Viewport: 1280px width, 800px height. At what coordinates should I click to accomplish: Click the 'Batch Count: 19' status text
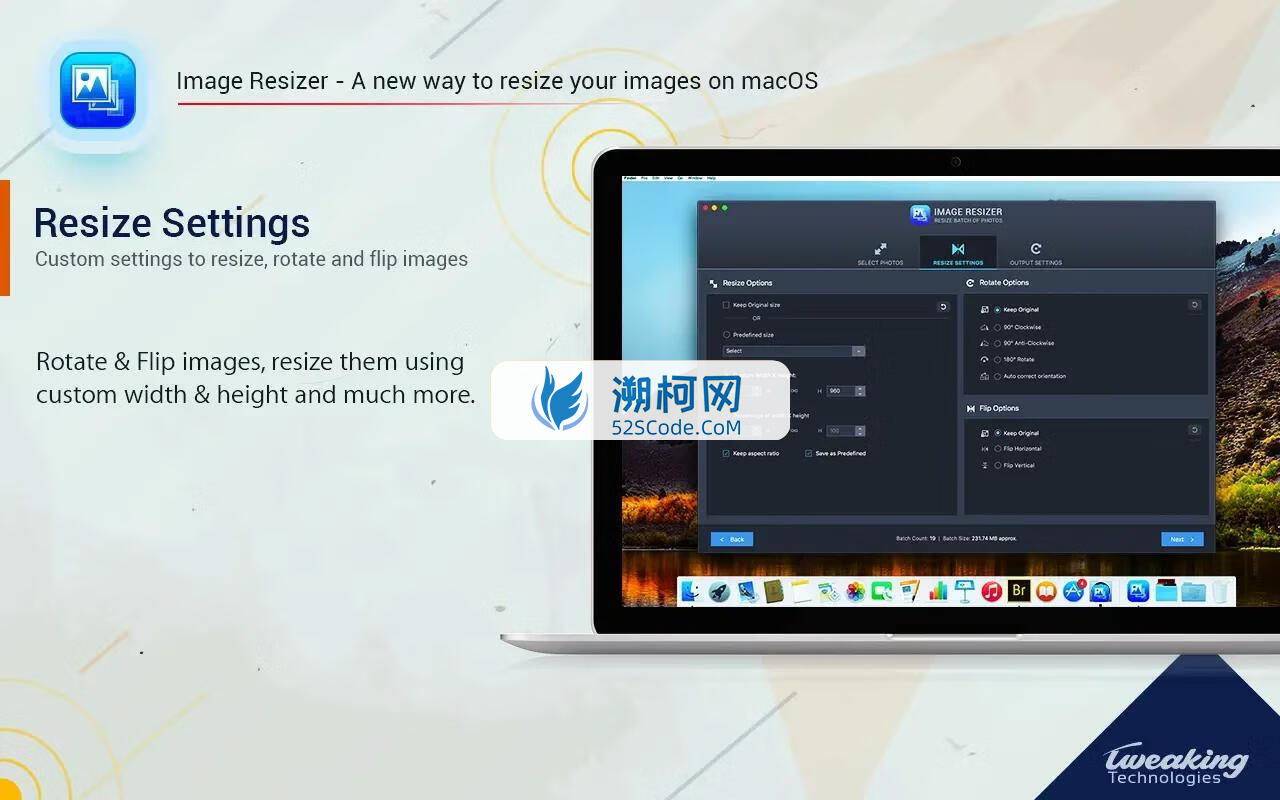click(916, 539)
